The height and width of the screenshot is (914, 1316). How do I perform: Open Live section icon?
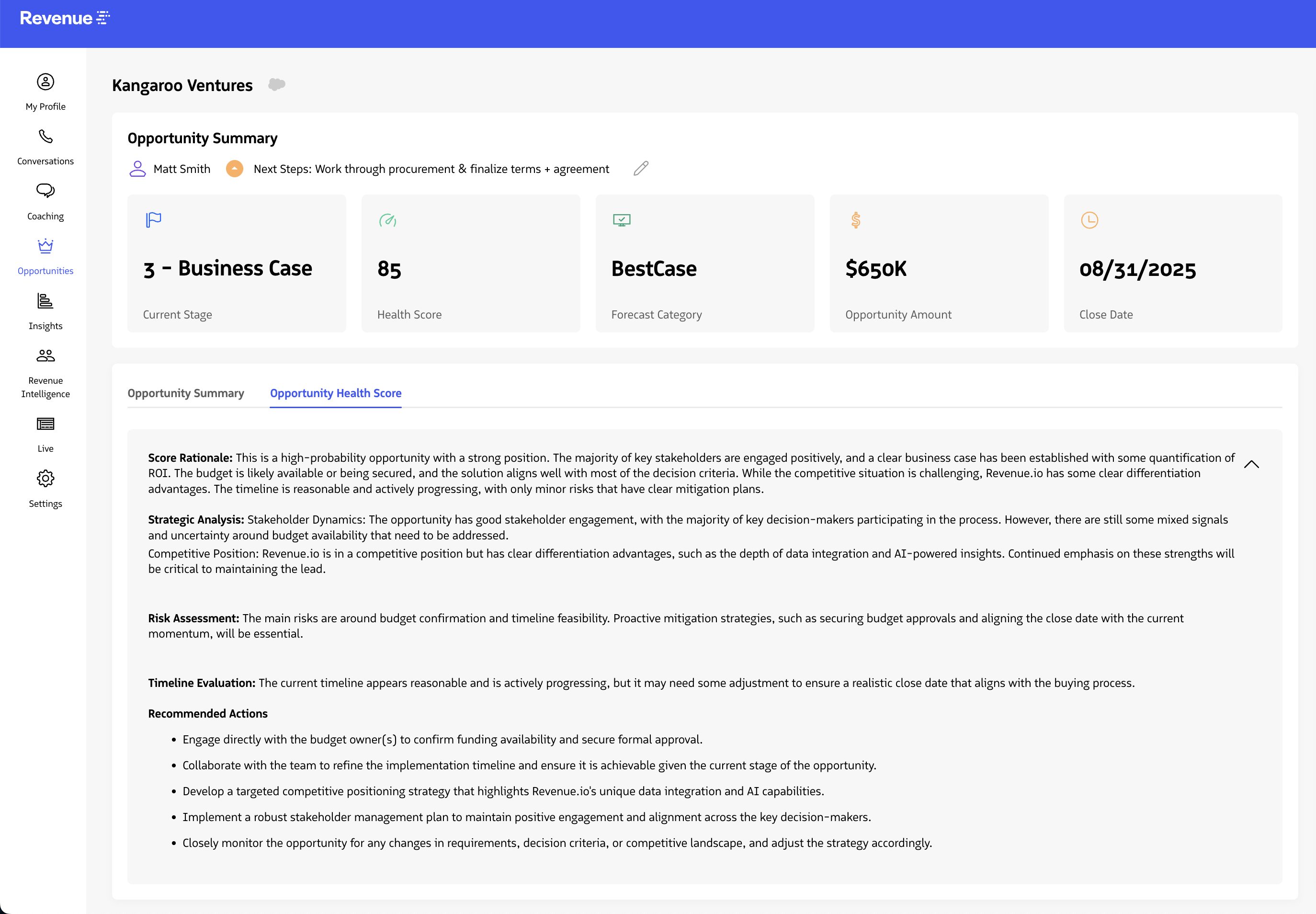[x=45, y=424]
